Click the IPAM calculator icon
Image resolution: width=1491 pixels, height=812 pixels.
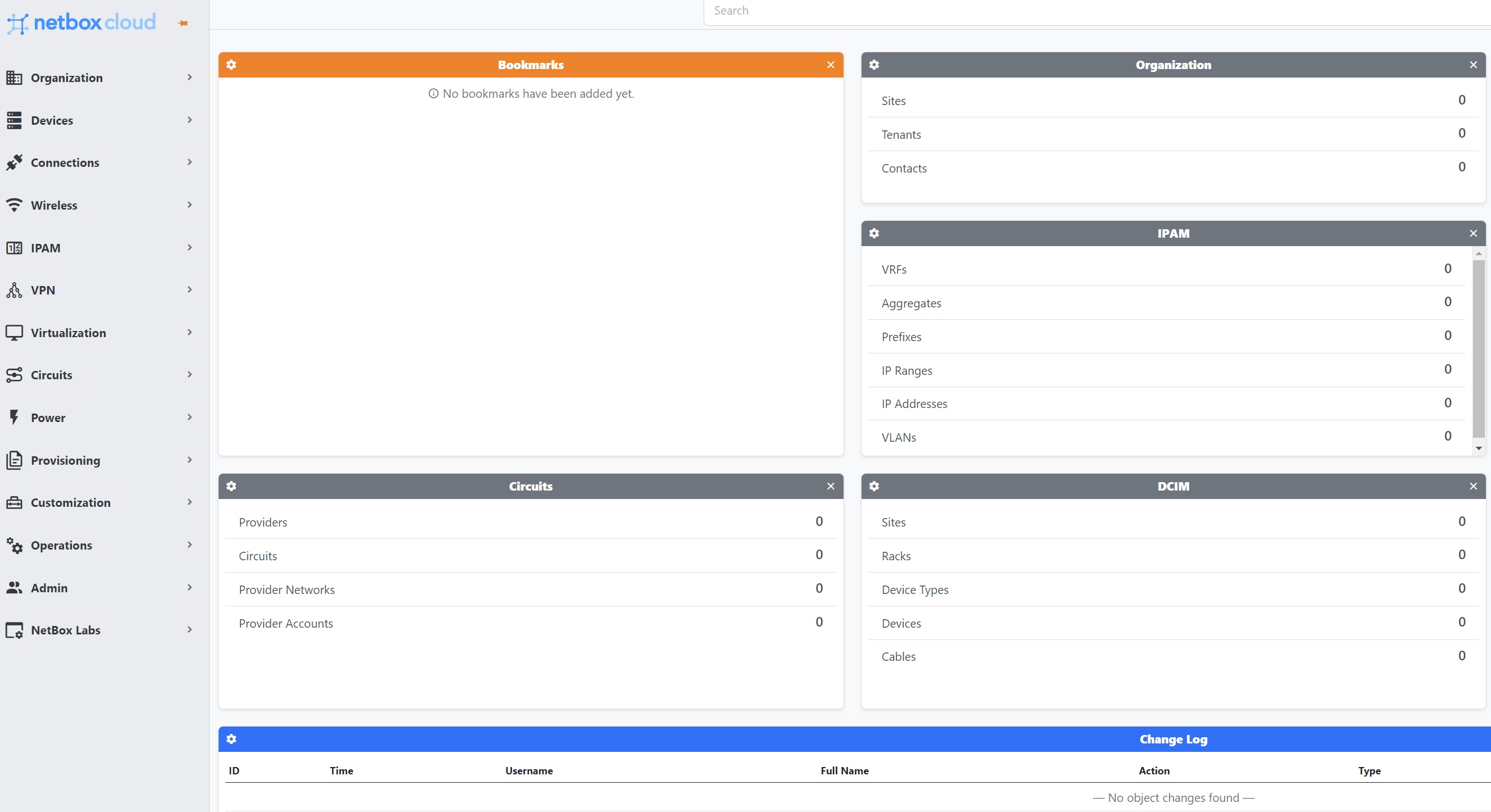click(x=15, y=248)
